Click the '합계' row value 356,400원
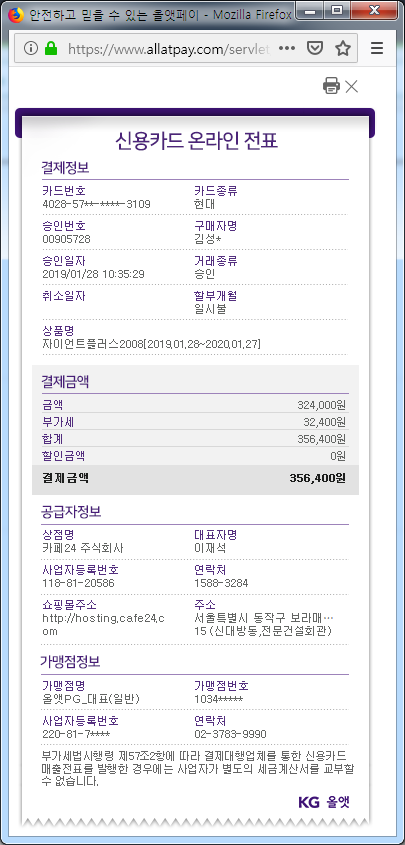 tap(322, 439)
